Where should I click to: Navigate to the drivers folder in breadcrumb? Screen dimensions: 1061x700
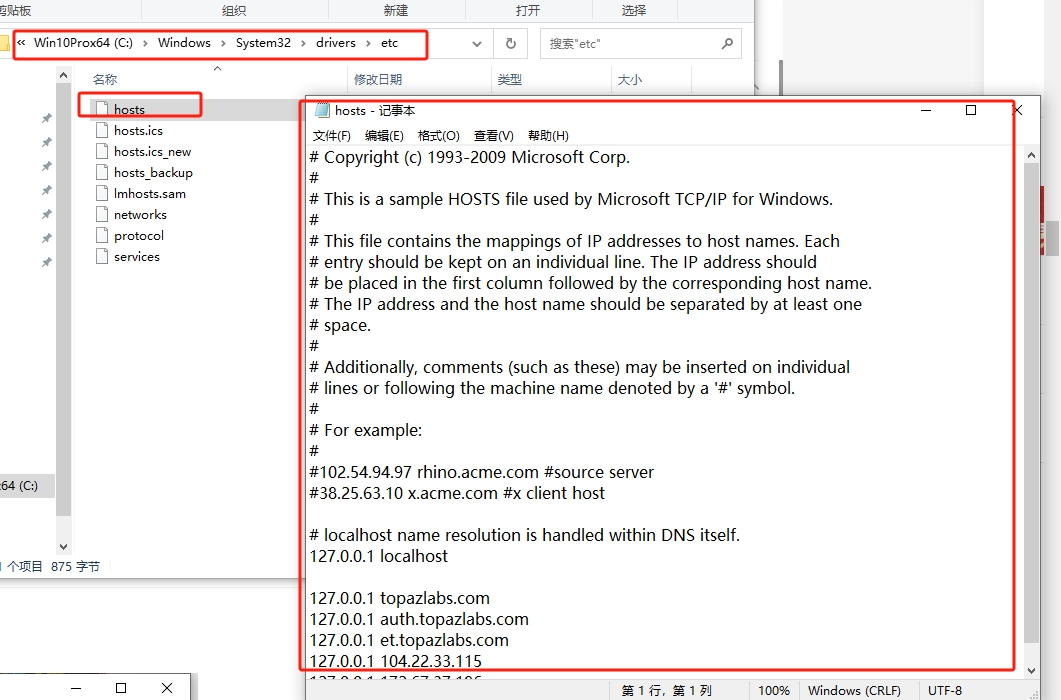coord(337,43)
